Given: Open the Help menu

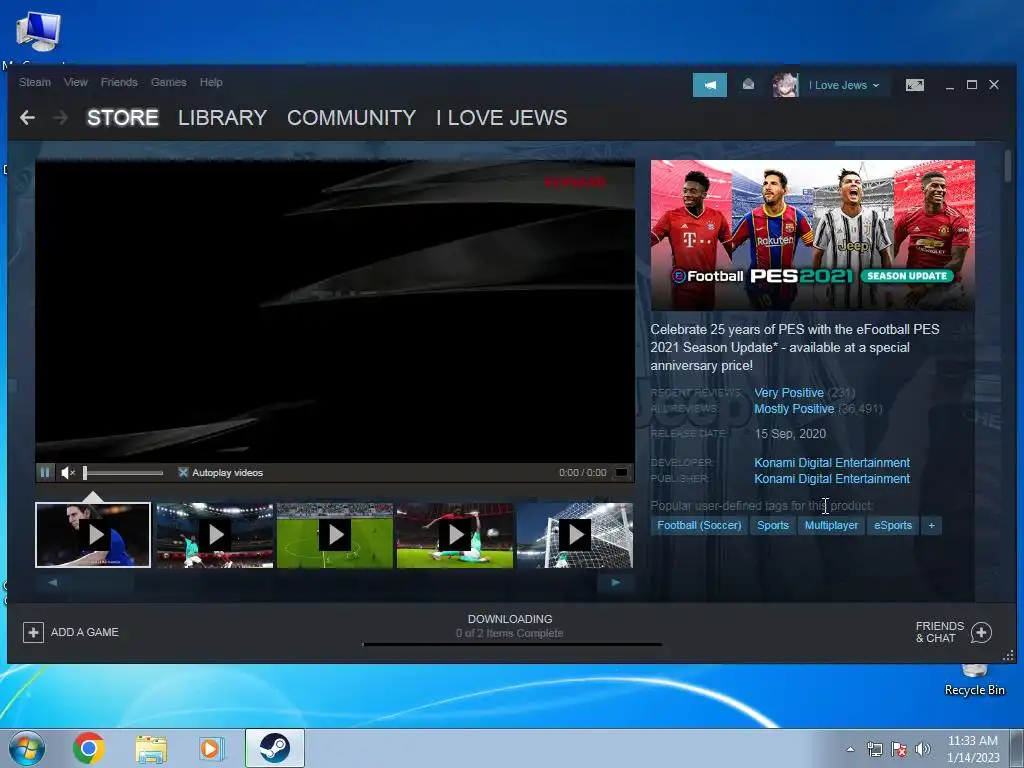Looking at the screenshot, I should (x=211, y=82).
